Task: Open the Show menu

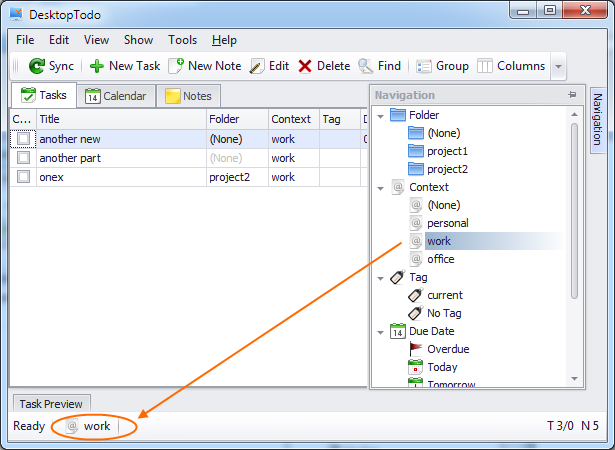Action: pyautogui.click(x=138, y=40)
